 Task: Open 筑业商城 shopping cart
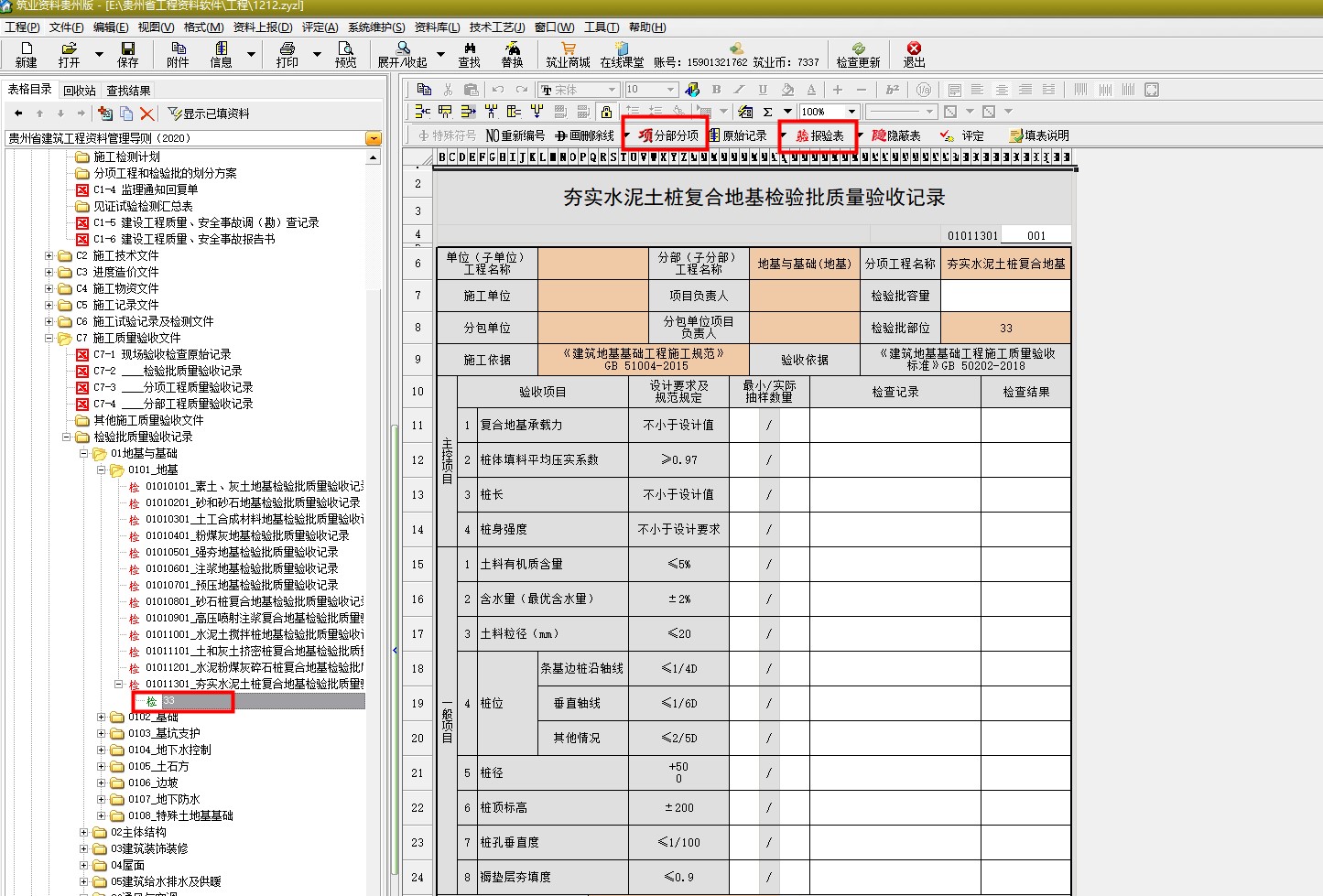(x=568, y=55)
